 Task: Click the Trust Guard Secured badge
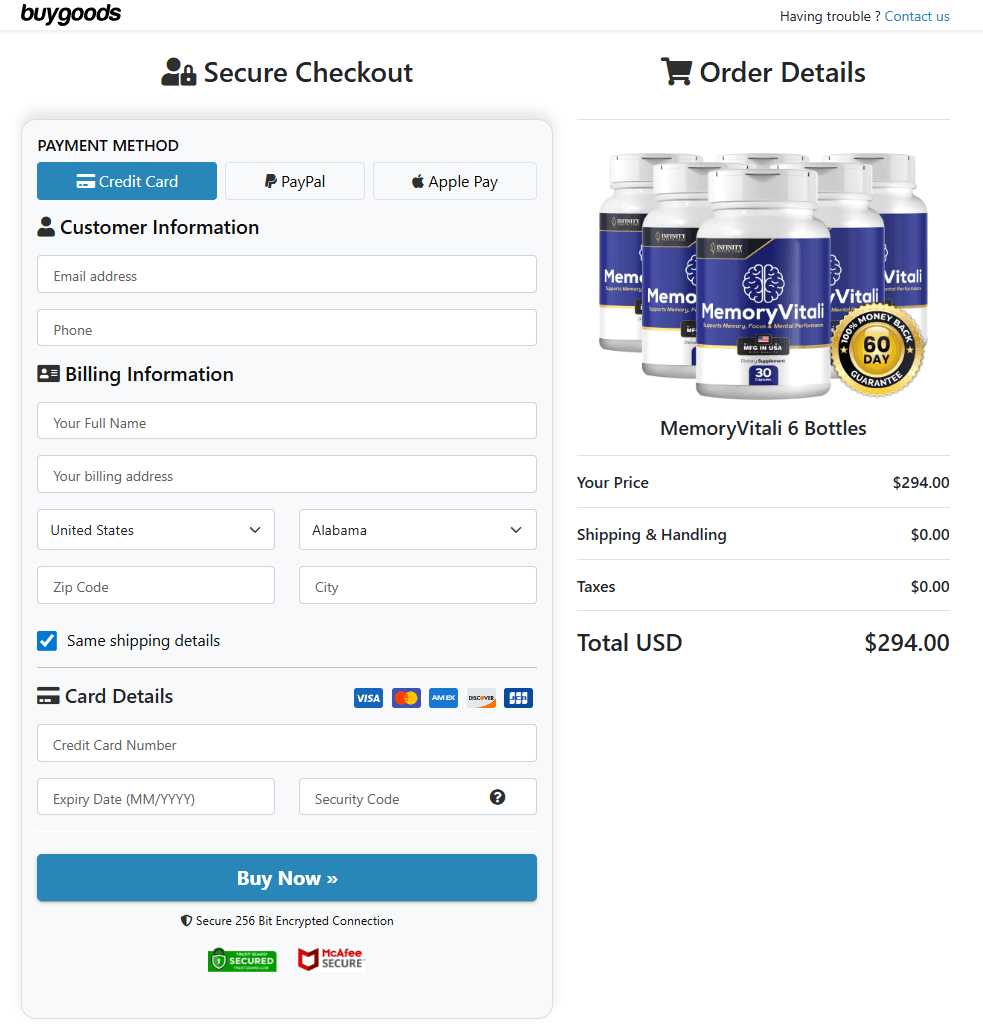pos(242,958)
